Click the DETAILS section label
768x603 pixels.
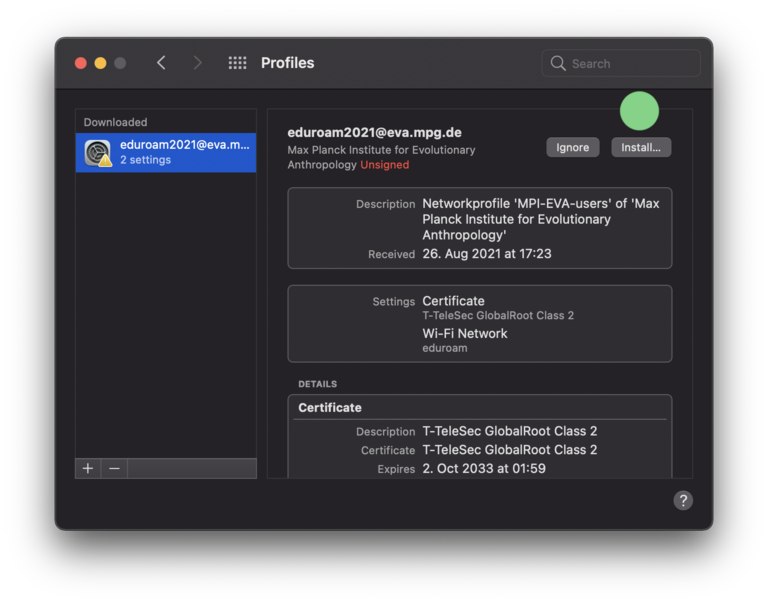pos(317,384)
